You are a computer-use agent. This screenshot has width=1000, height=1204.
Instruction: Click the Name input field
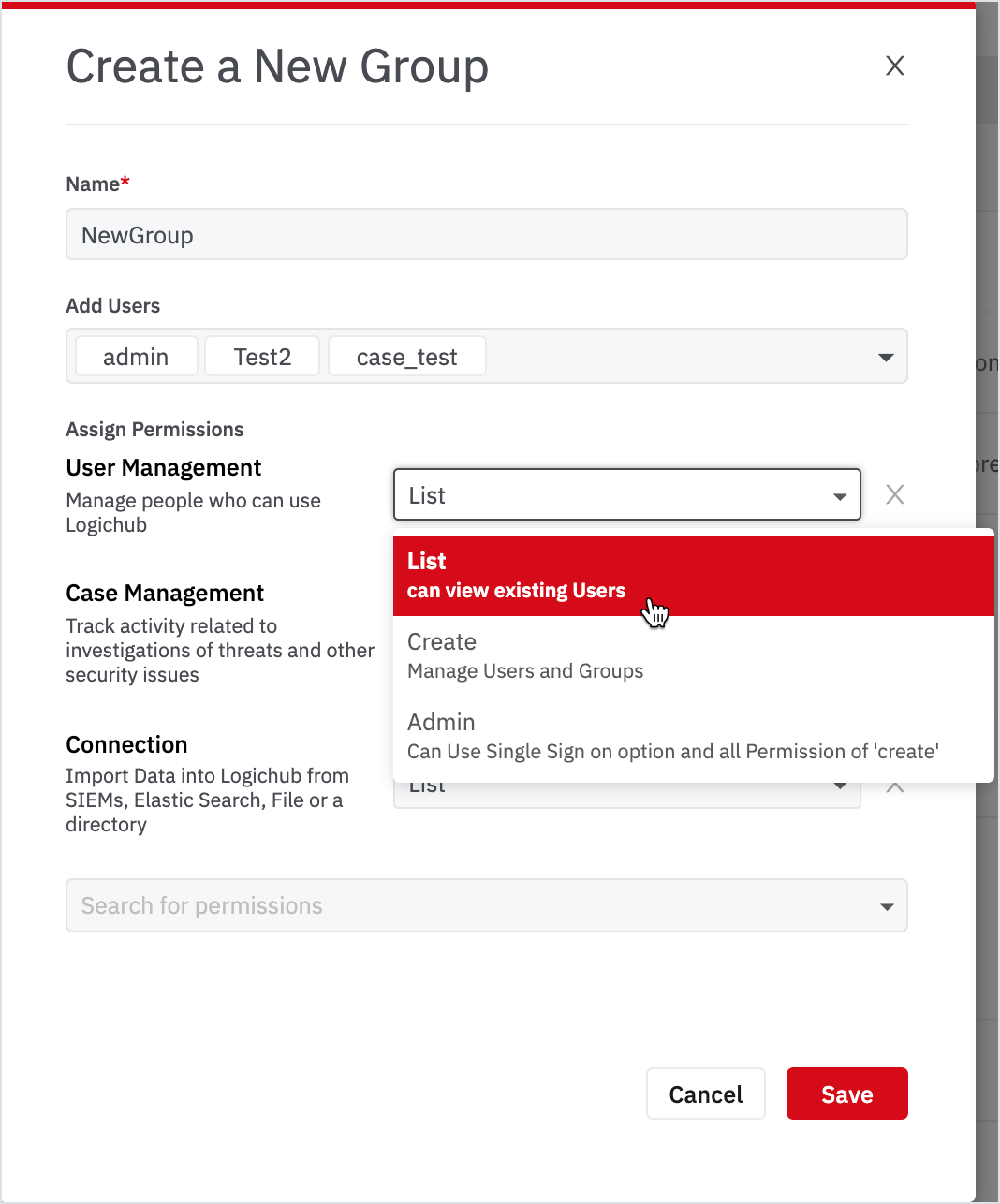487,234
